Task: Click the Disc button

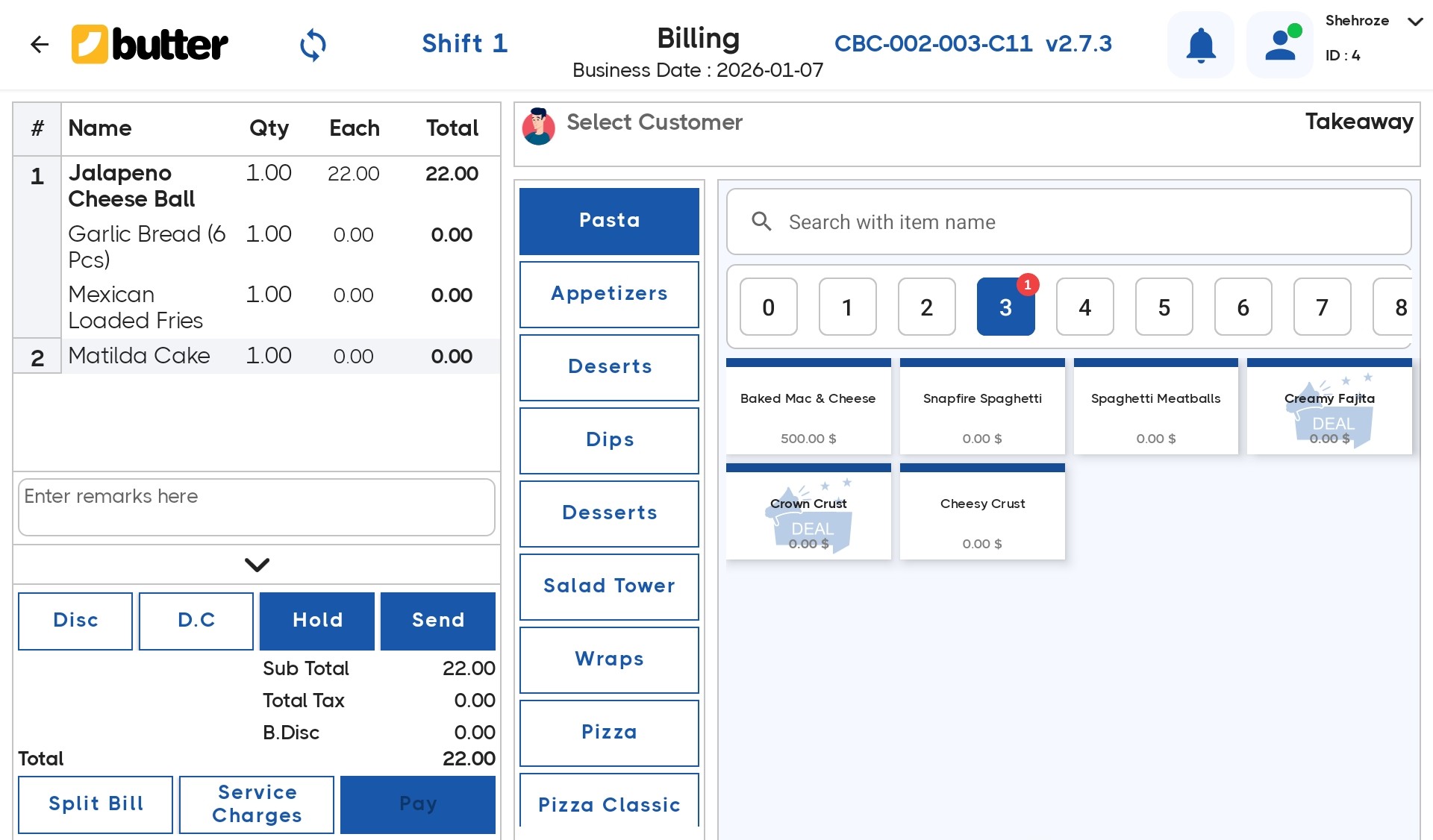Action: pyautogui.click(x=75, y=621)
